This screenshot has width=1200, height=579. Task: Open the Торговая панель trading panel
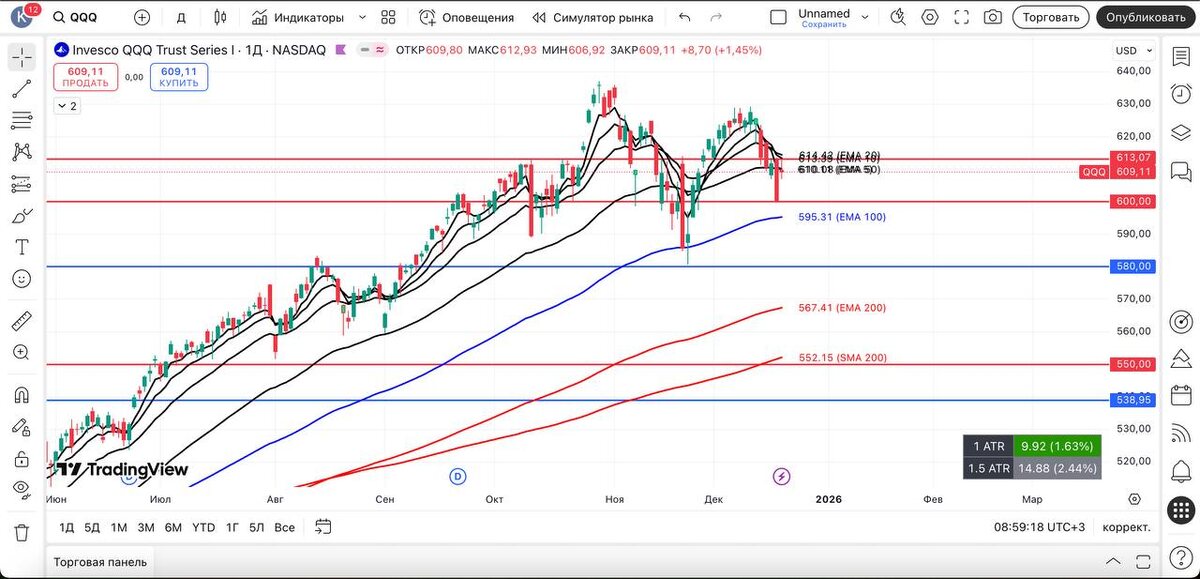coord(100,562)
